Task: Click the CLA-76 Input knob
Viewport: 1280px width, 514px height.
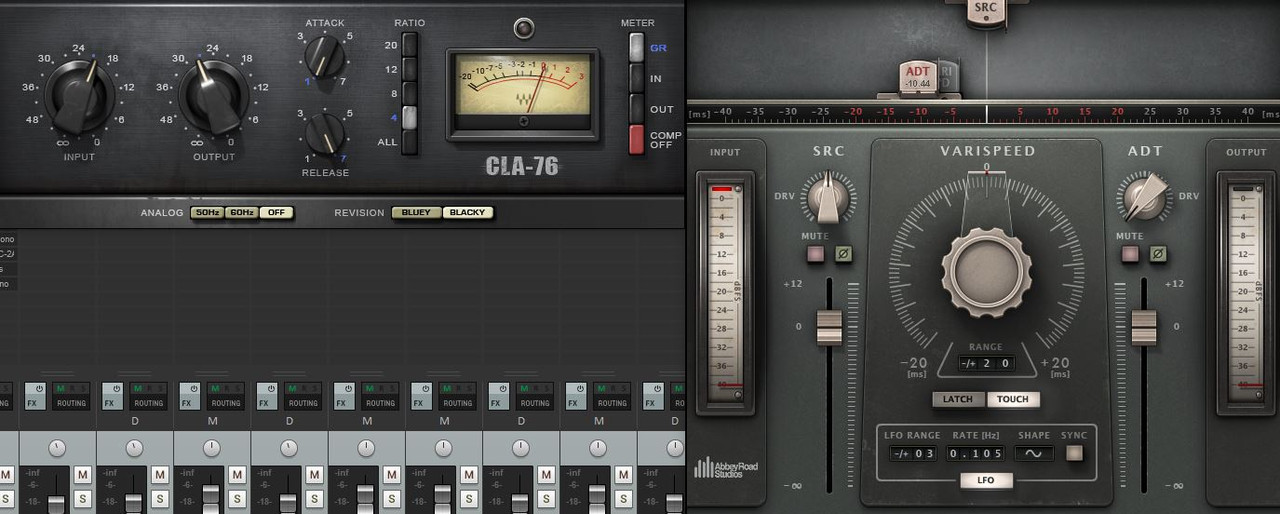Action: [80, 97]
